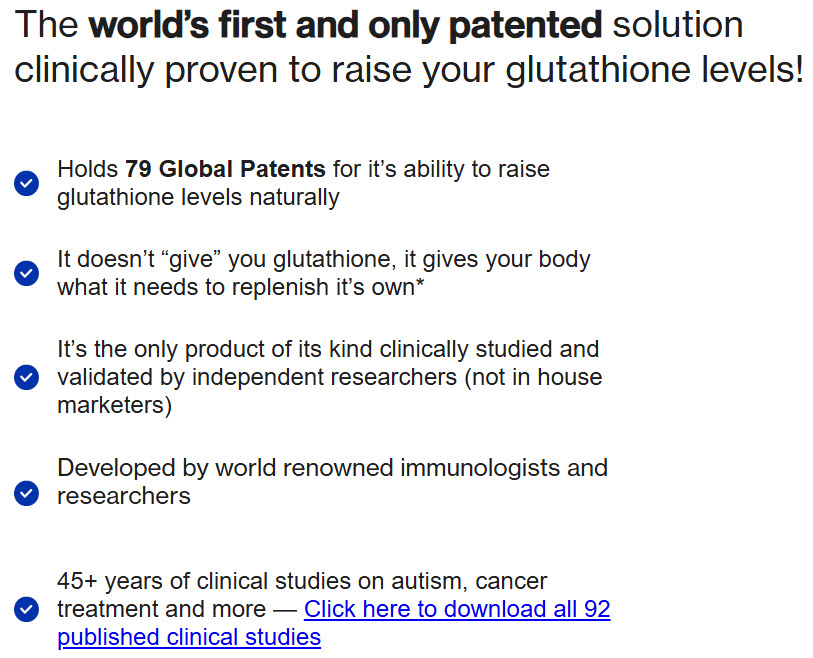Click the "glutathione levels naturally" text line
813x658 pixels.
click(198, 197)
